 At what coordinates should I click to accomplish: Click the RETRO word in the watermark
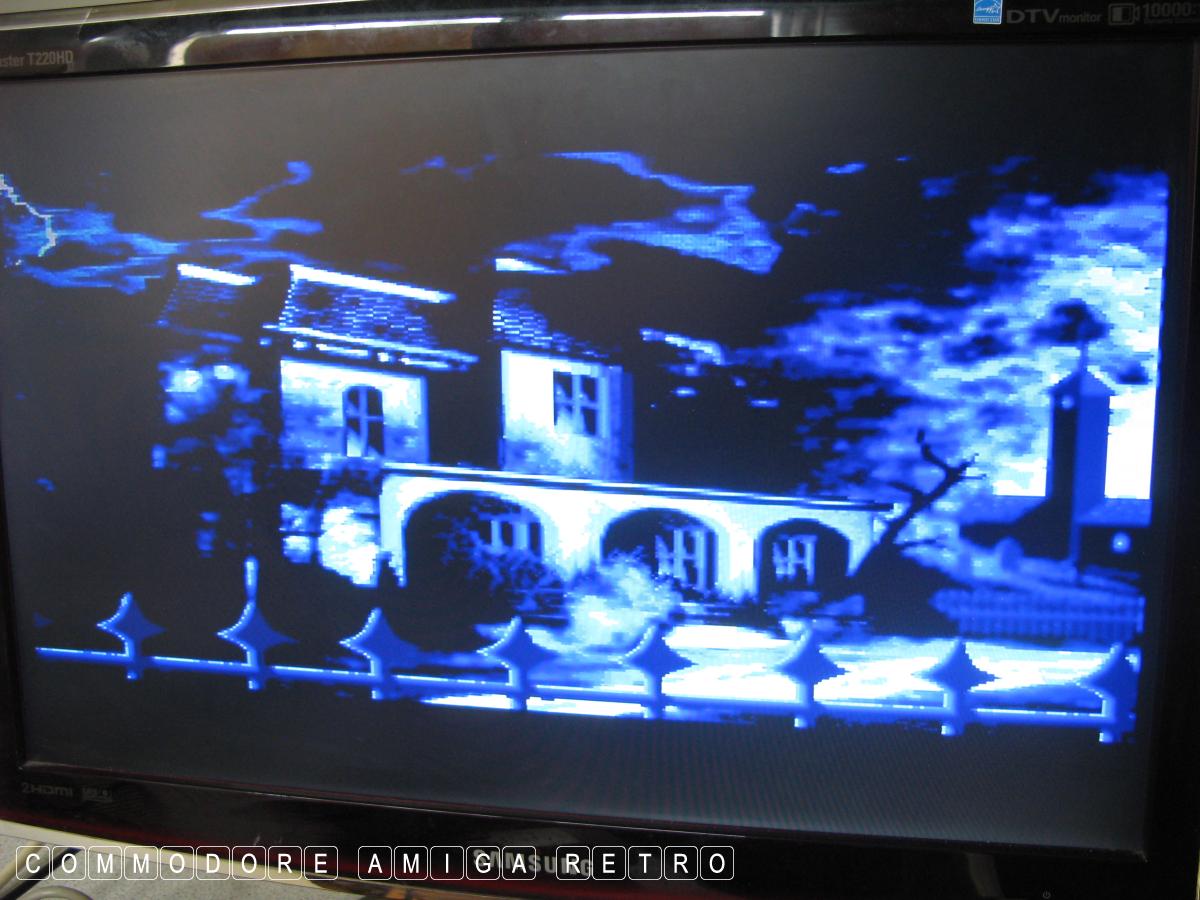tap(645, 863)
